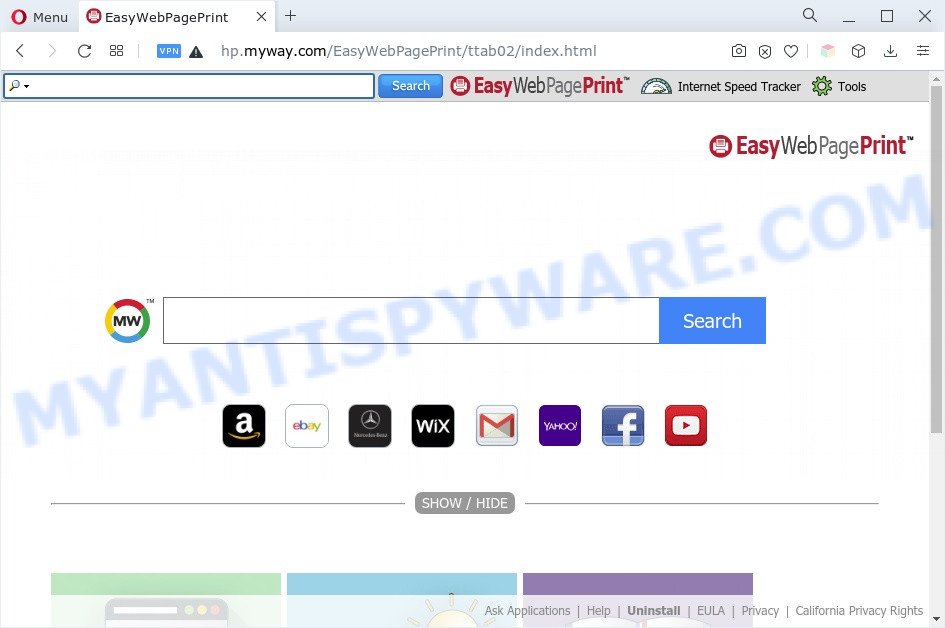Image resolution: width=945 pixels, height=628 pixels.
Task: Expand the toolbar search magnifier dropdown
Action: (x=19, y=86)
